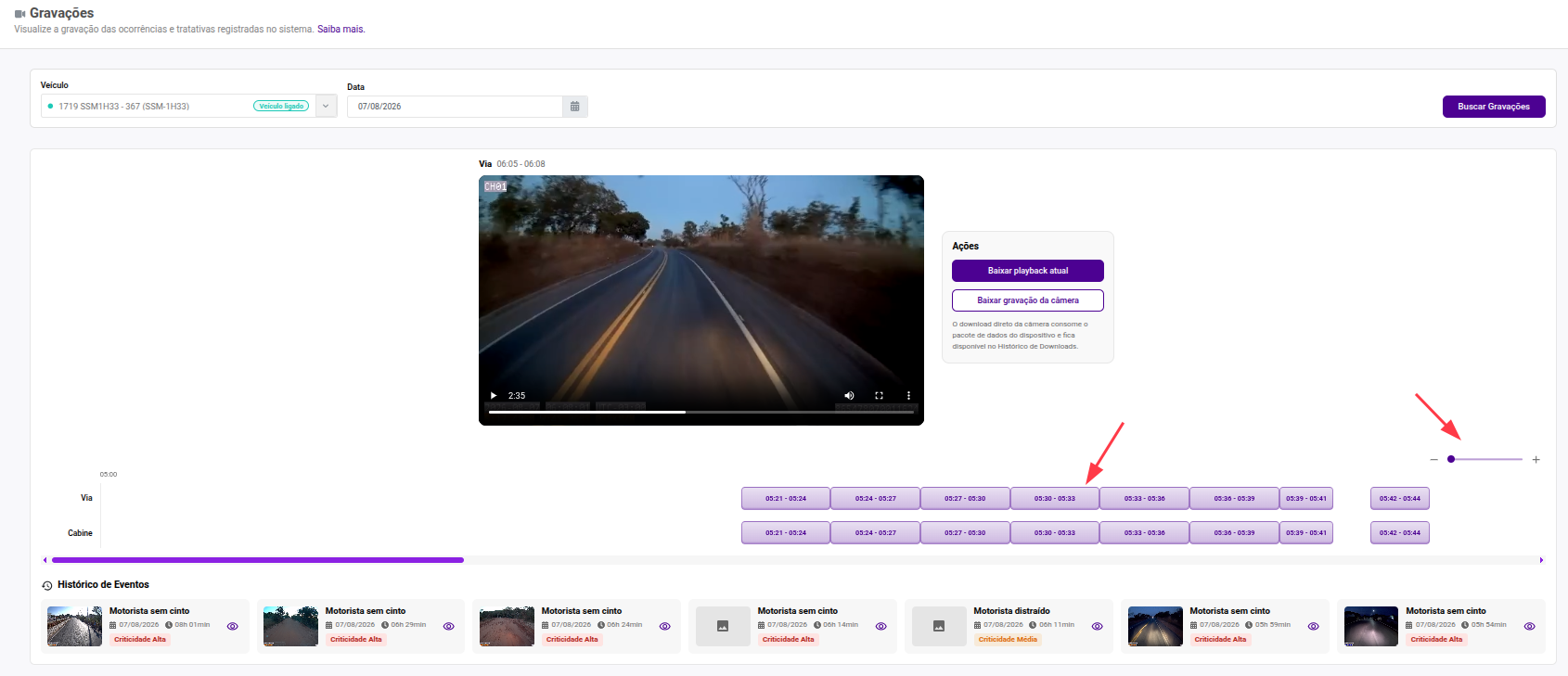Zoom out the timeline with the minus icon

1433,459
